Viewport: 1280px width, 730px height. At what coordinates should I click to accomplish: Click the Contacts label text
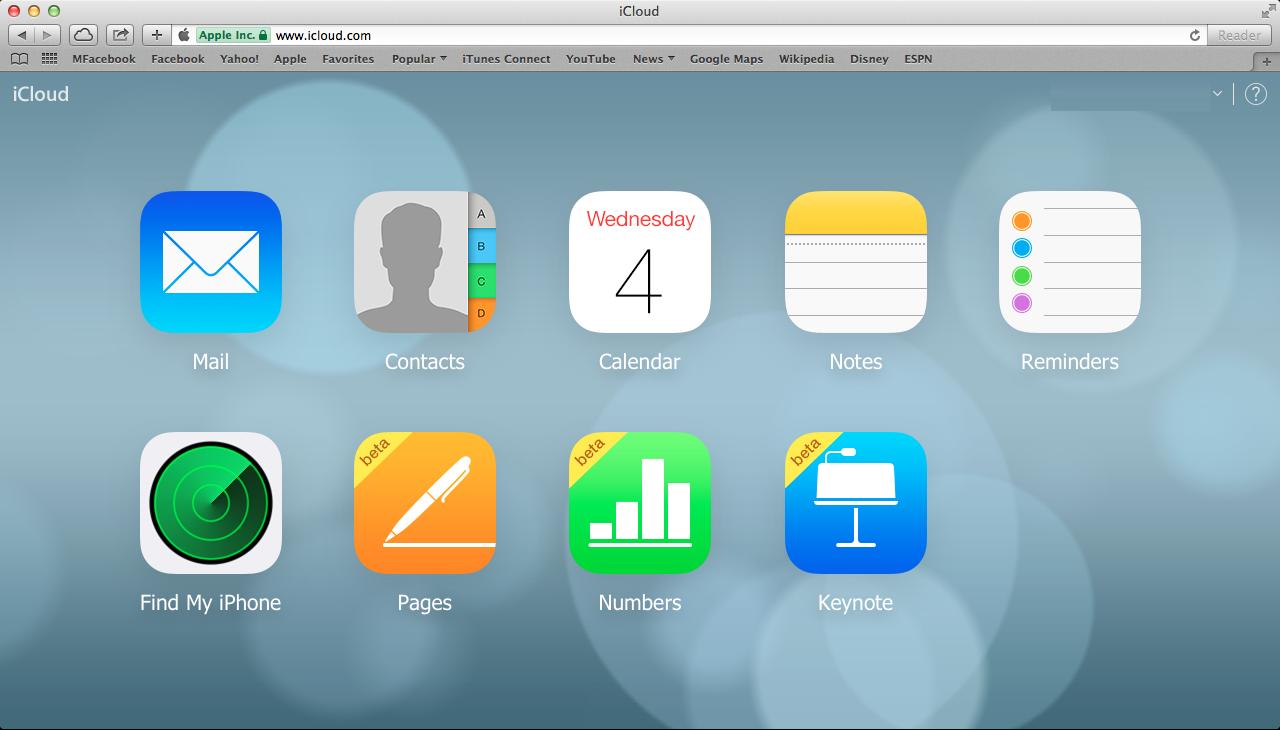pyautogui.click(x=425, y=362)
